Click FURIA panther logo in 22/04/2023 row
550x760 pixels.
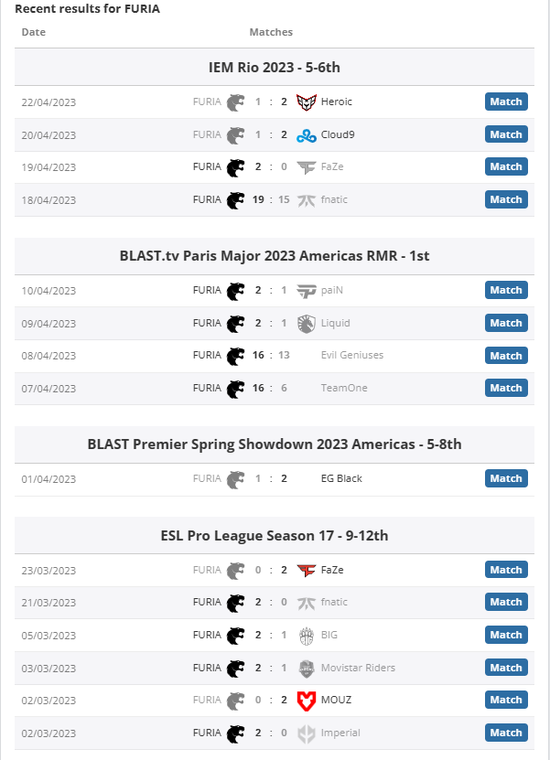point(236,102)
